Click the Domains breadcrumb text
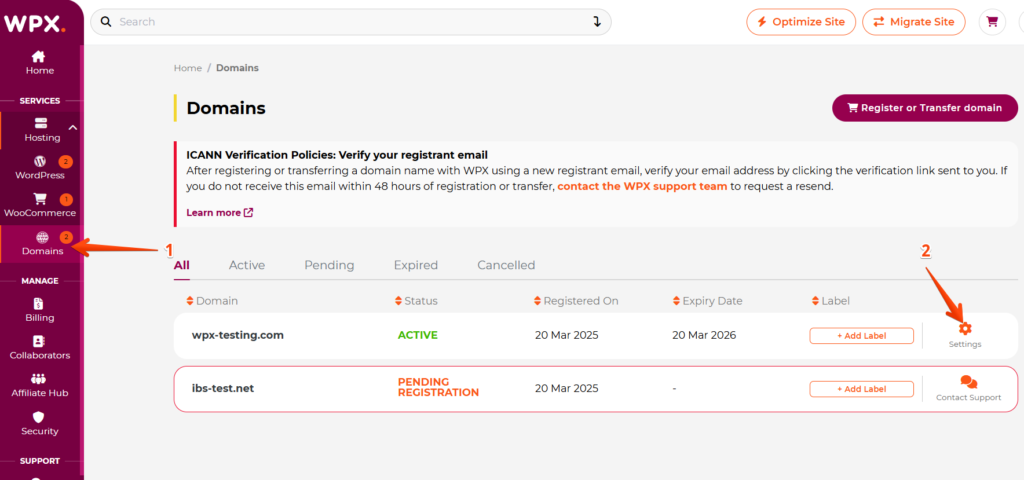 pyautogui.click(x=237, y=68)
